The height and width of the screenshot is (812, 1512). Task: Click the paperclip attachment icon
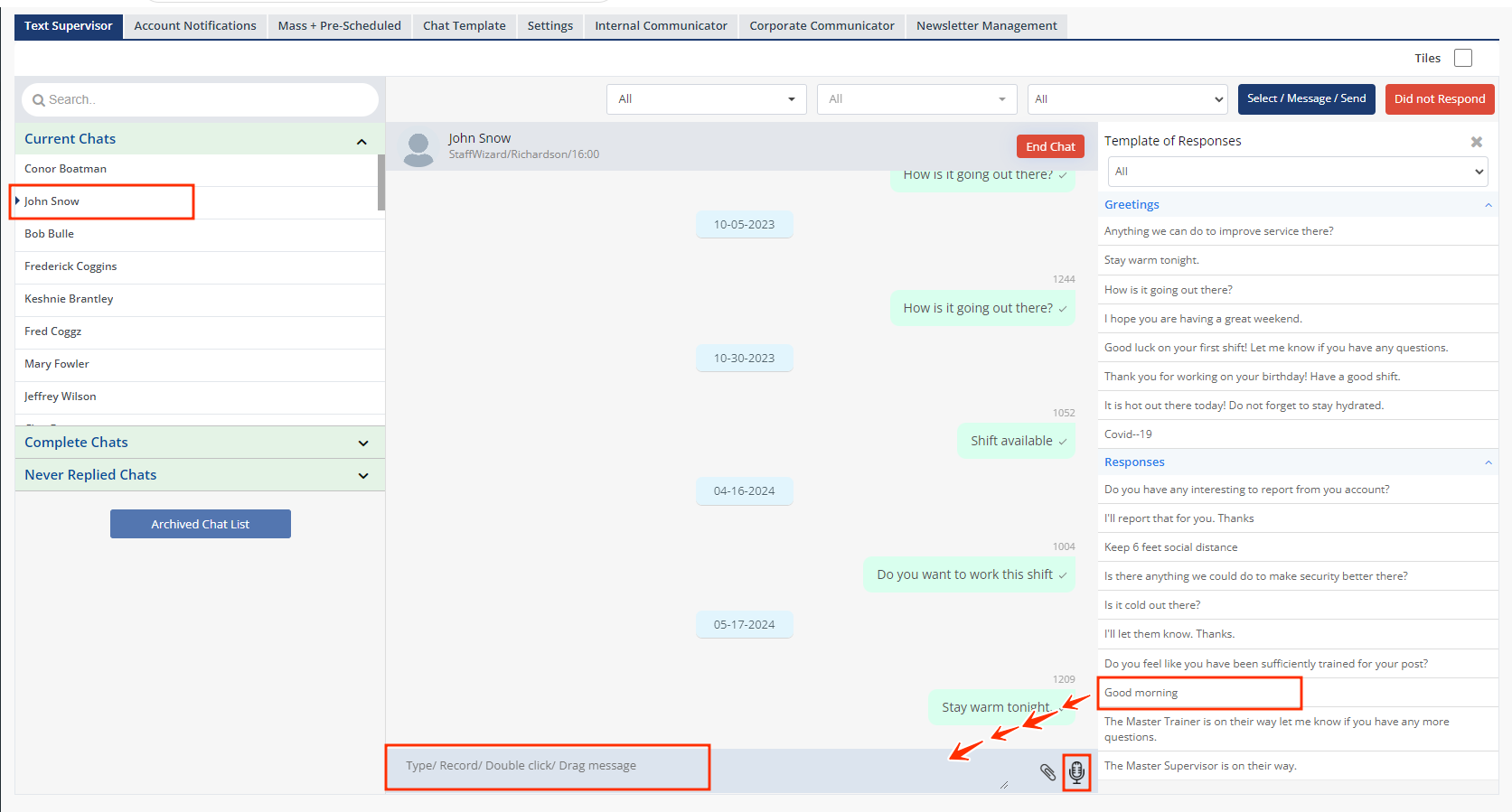(1047, 772)
